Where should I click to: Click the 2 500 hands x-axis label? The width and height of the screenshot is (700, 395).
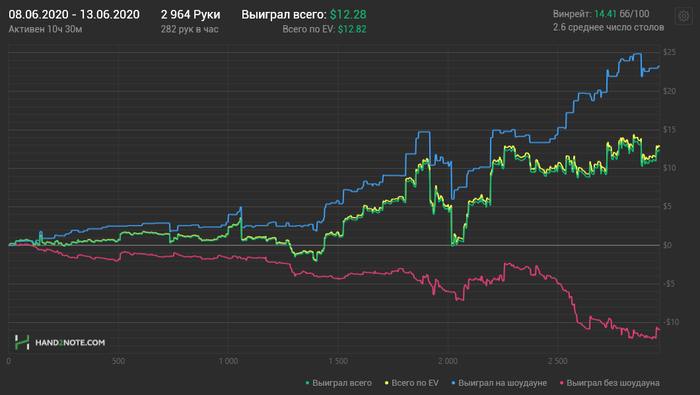click(x=558, y=361)
